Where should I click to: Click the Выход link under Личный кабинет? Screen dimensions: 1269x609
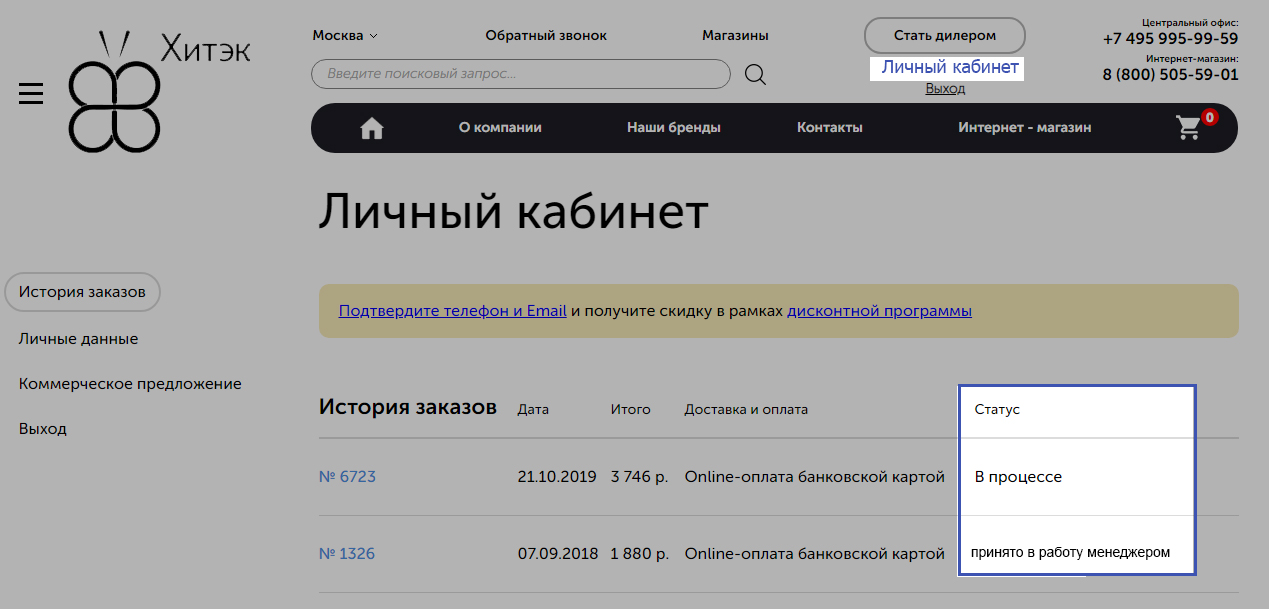[x=945, y=88]
